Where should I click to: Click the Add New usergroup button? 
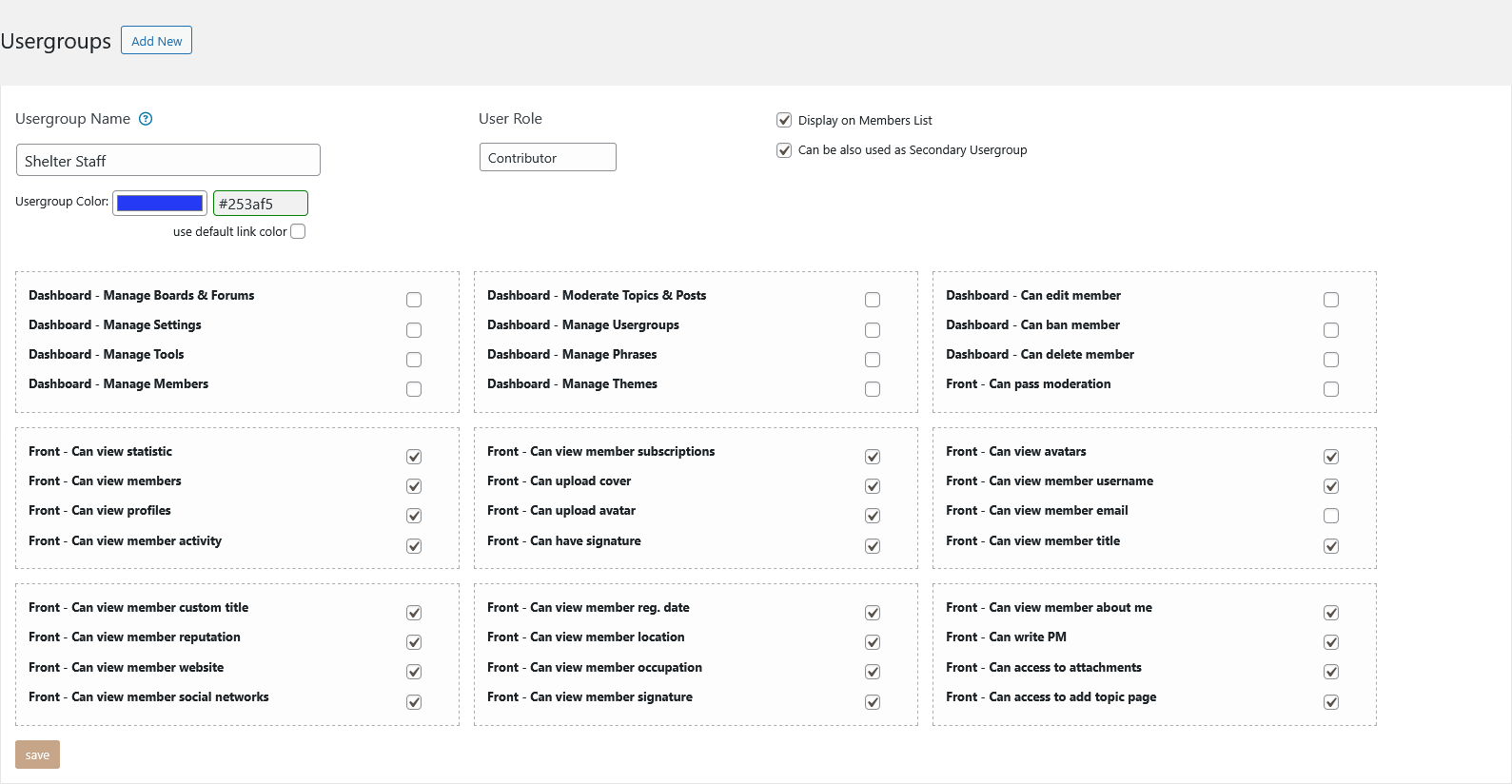point(156,41)
